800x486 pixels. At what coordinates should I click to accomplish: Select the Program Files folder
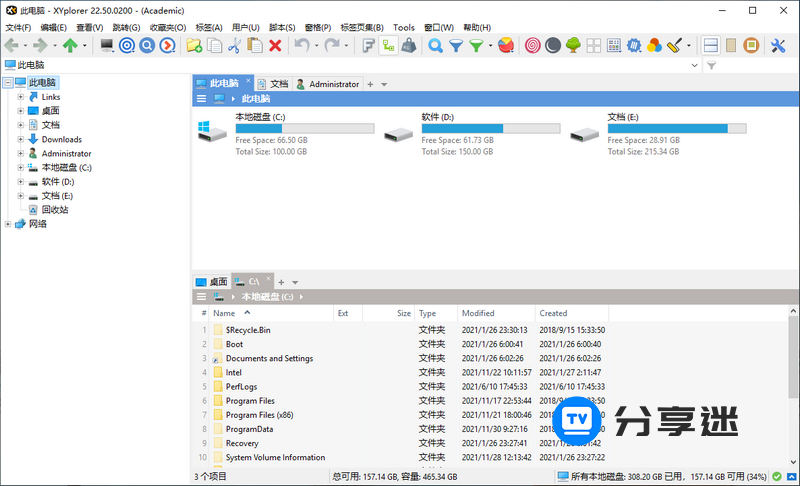click(x=250, y=401)
